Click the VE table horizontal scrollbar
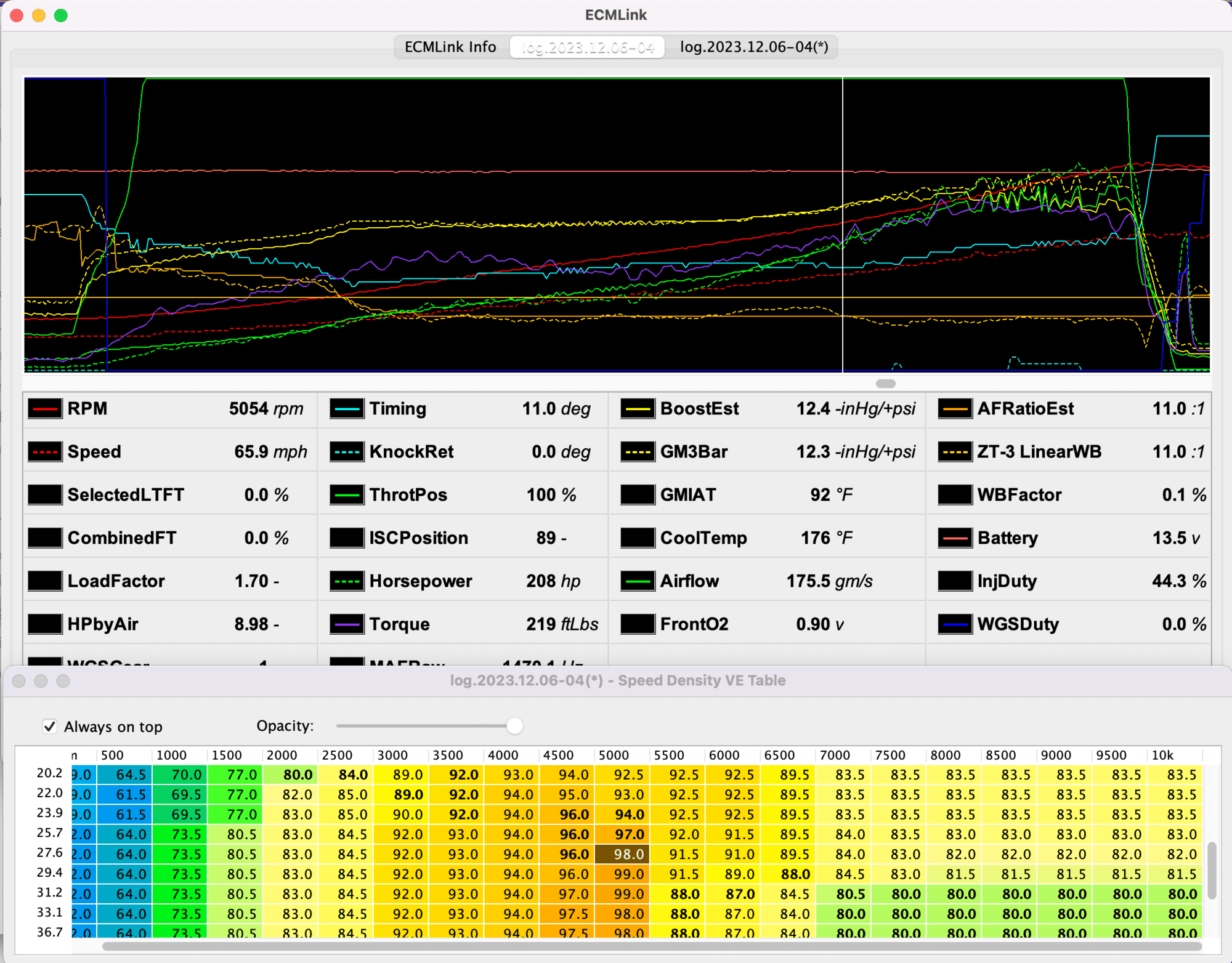 click(x=652, y=946)
